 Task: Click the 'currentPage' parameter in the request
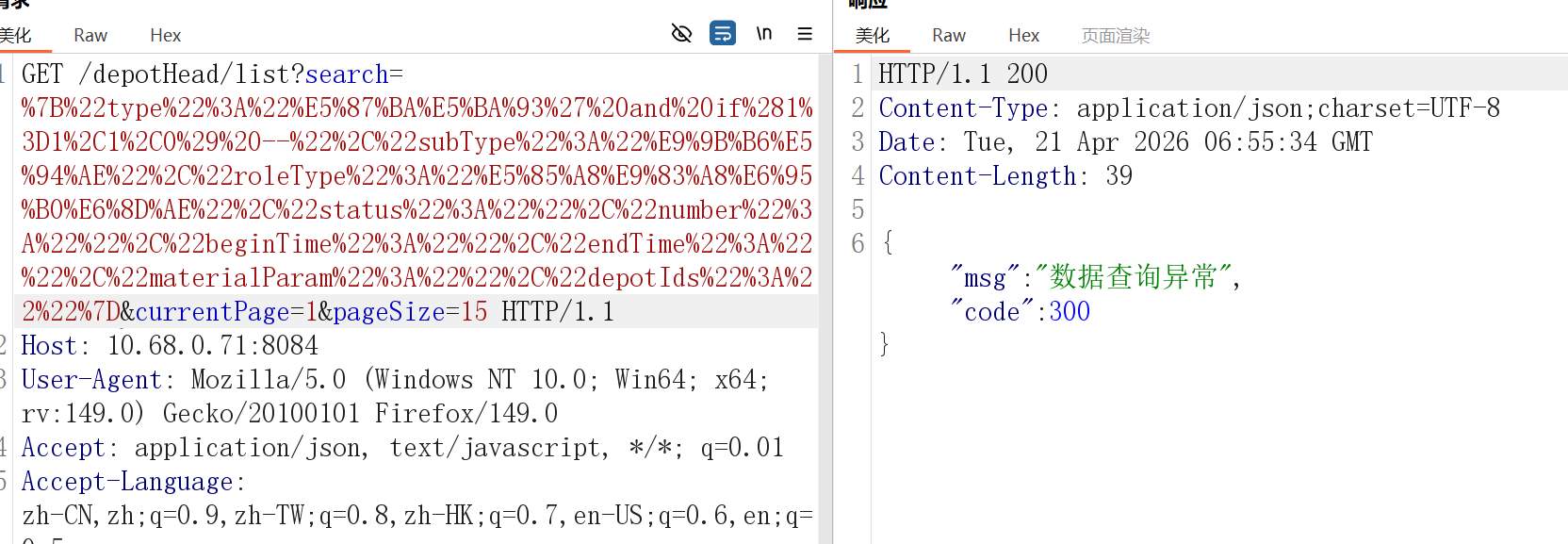point(213,311)
